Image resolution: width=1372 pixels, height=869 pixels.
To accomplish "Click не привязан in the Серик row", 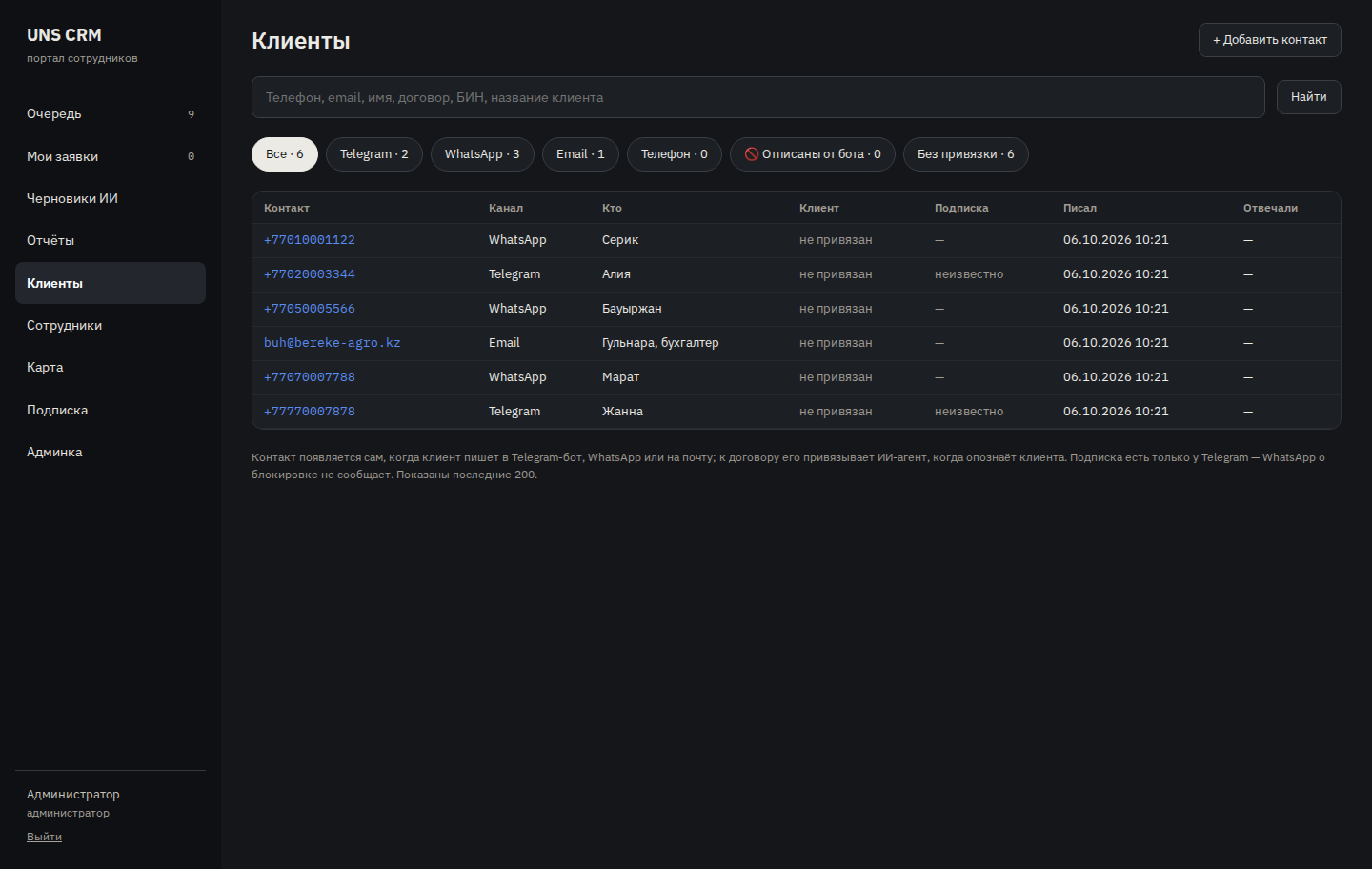I will point(836,240).
